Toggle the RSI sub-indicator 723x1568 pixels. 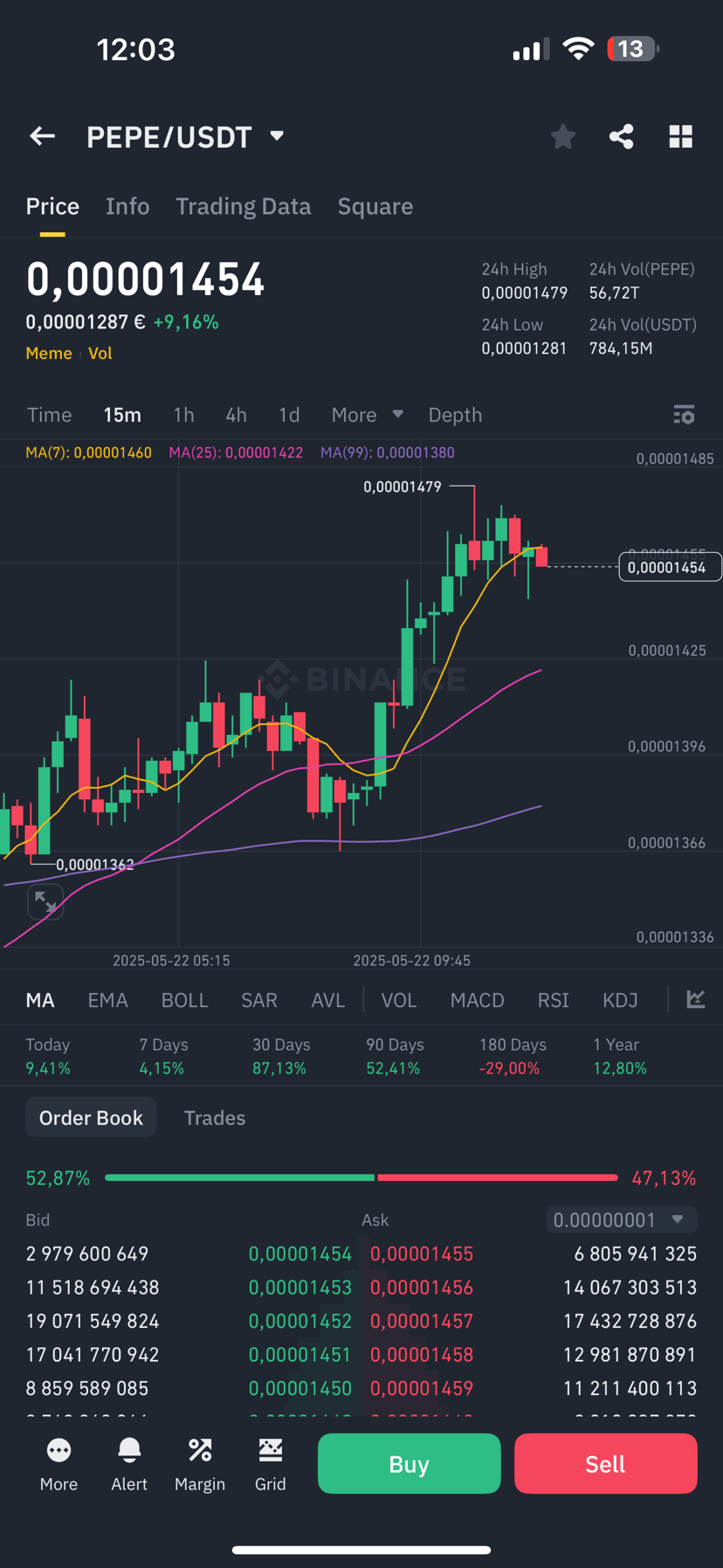click(x=554, y=1000)
